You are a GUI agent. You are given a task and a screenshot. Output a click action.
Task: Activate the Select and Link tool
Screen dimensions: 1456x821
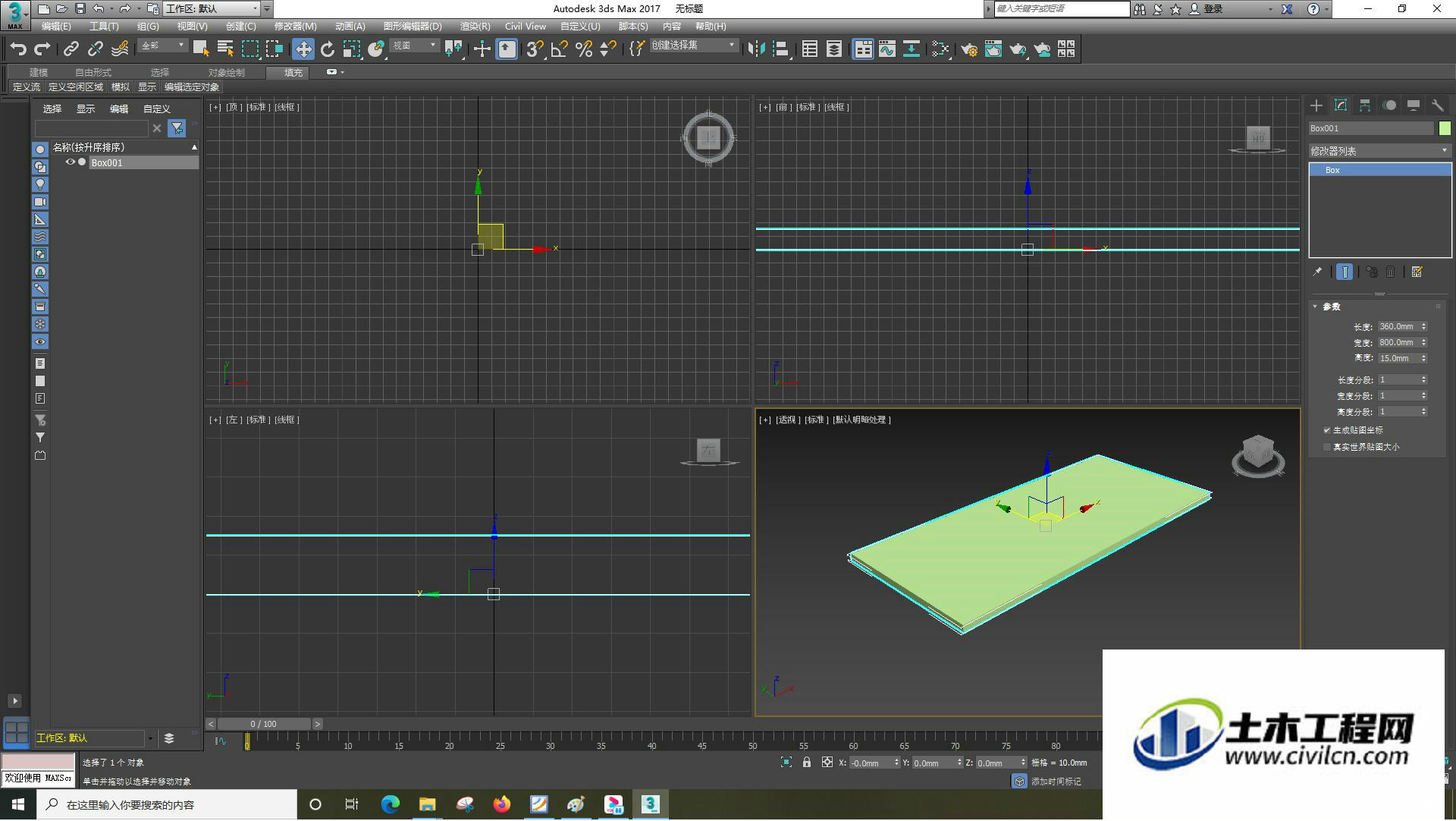[71, 49]
